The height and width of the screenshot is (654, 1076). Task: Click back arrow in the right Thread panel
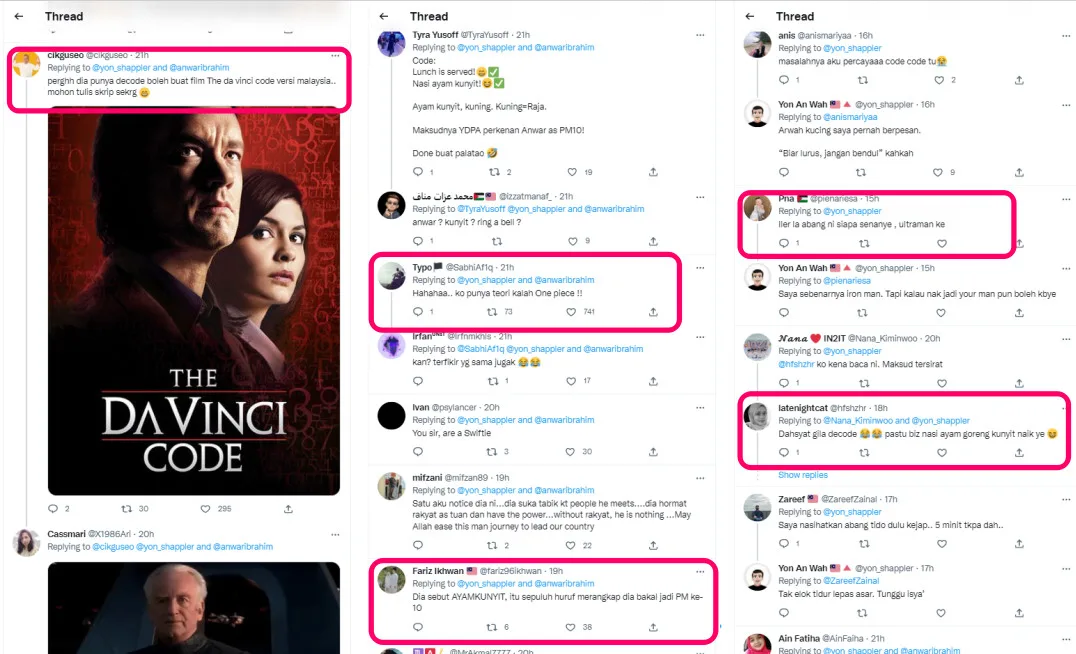pyautogui.click(x=750, y=16)
